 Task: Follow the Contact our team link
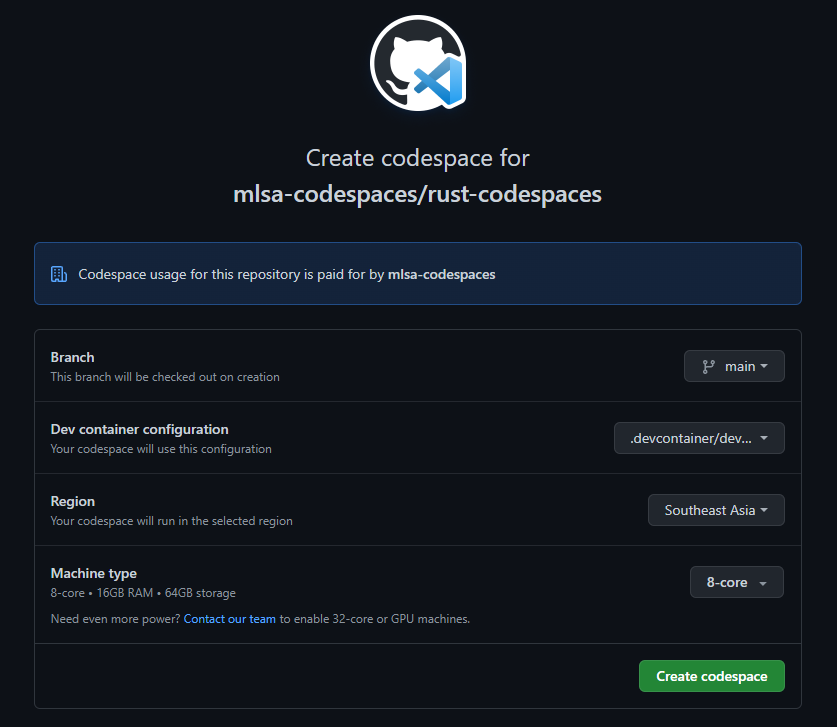pyautogui.click(x=230, y=619)
